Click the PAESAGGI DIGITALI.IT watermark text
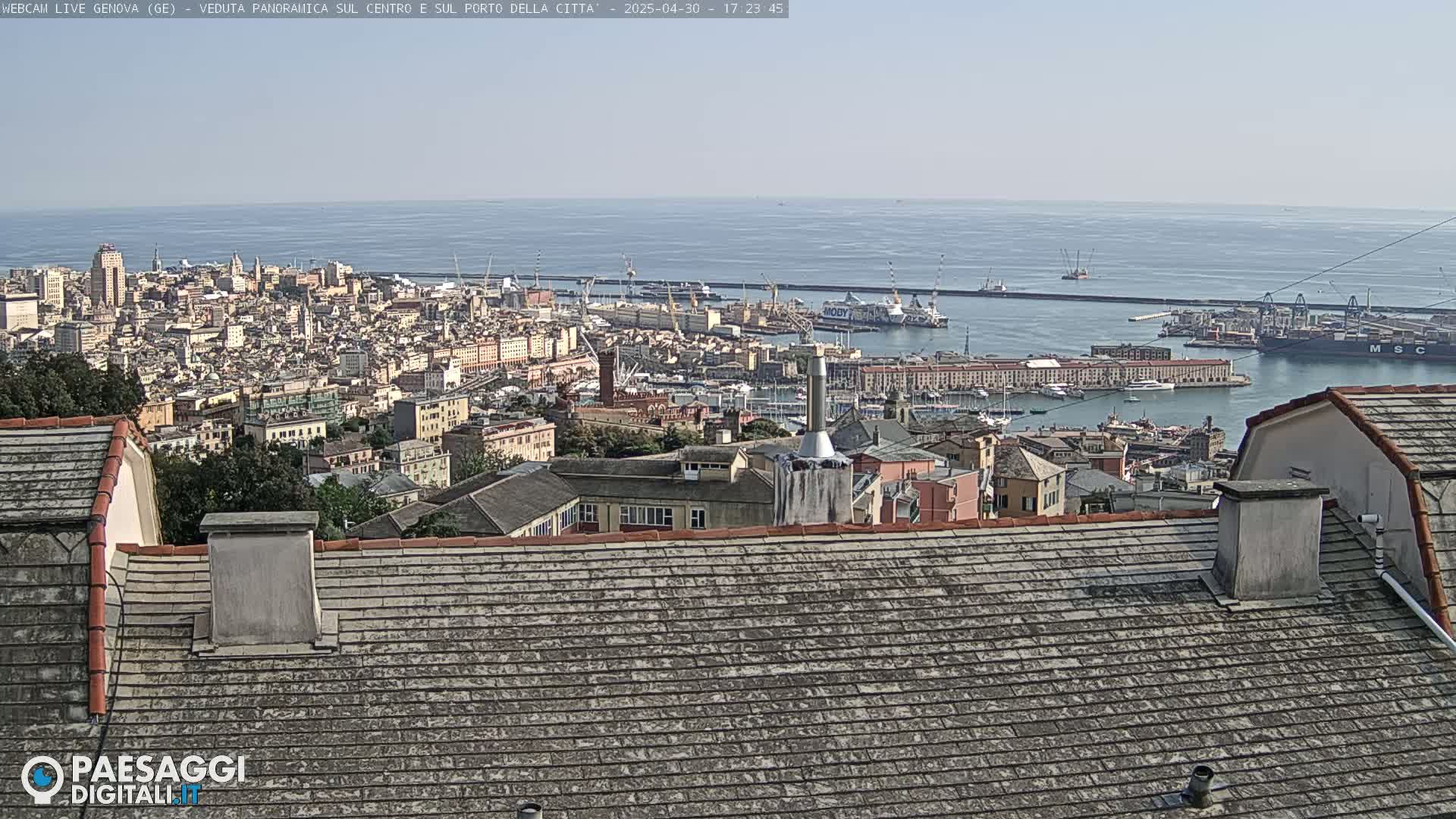 pos(158,780)
